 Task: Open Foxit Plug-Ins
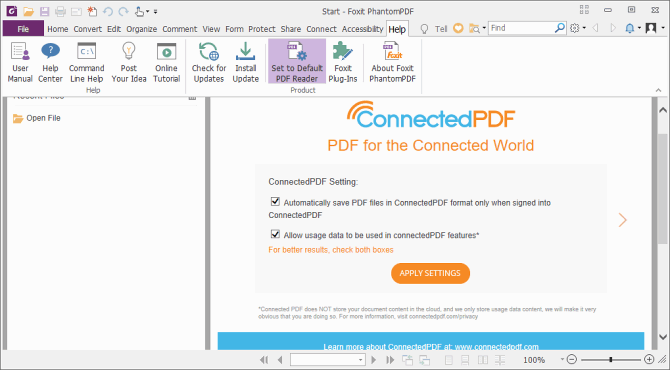click(x=343, y=62)
